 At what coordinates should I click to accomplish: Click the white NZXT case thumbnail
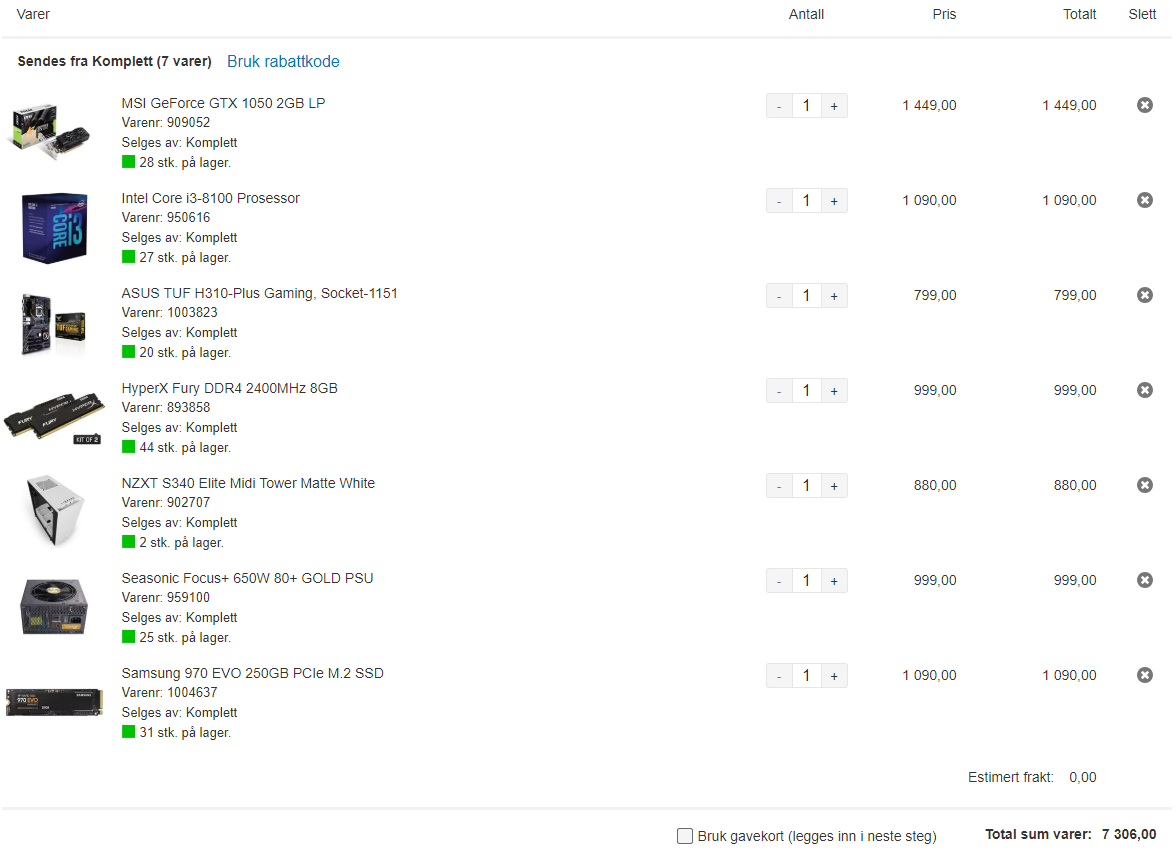coord(55,511)
